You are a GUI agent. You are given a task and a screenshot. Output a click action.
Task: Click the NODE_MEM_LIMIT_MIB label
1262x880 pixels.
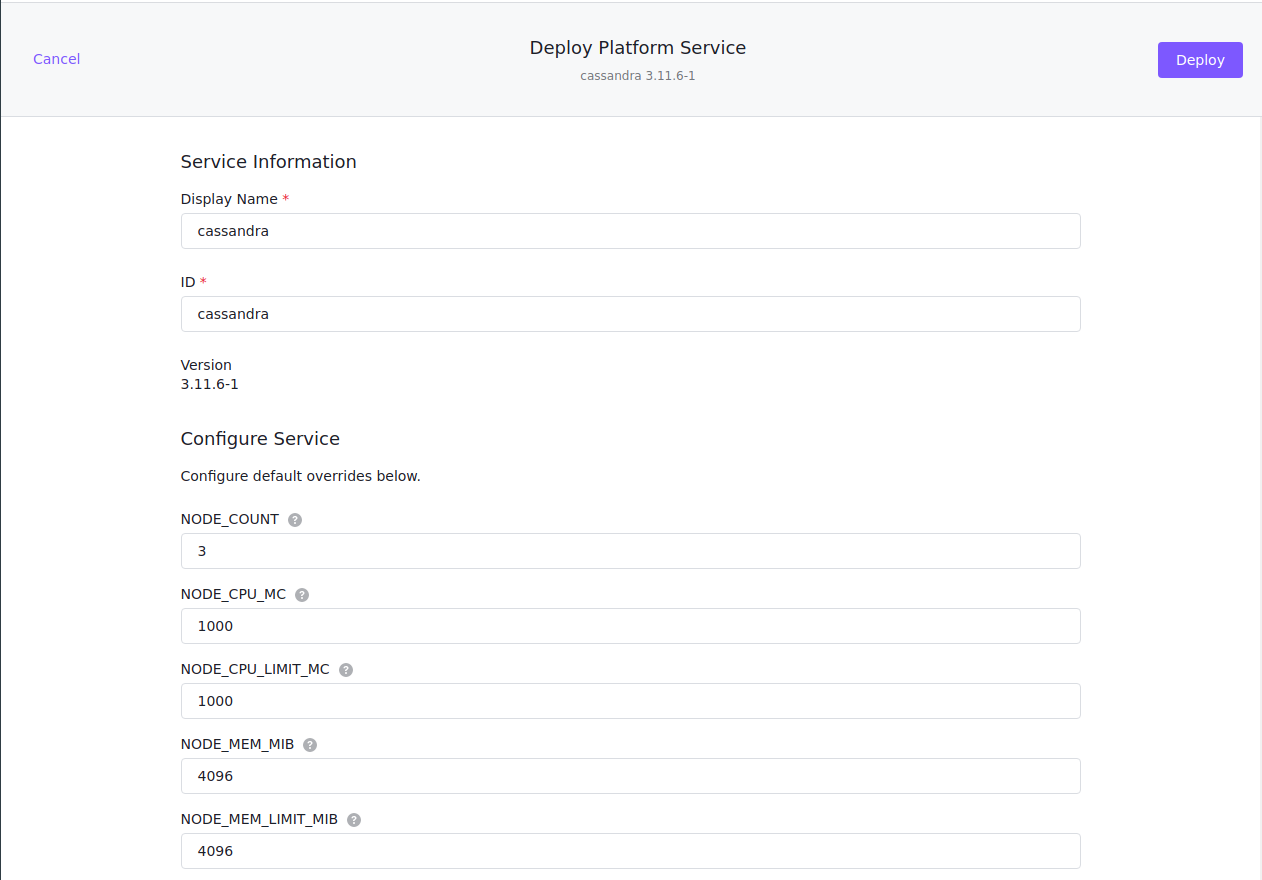260,820
